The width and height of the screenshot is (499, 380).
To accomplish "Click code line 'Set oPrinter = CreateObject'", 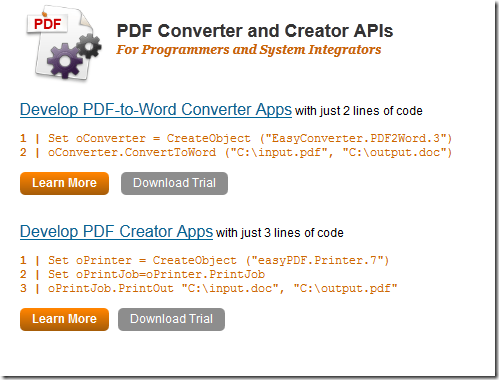I will pyautogui.click(x=205, y=260).
